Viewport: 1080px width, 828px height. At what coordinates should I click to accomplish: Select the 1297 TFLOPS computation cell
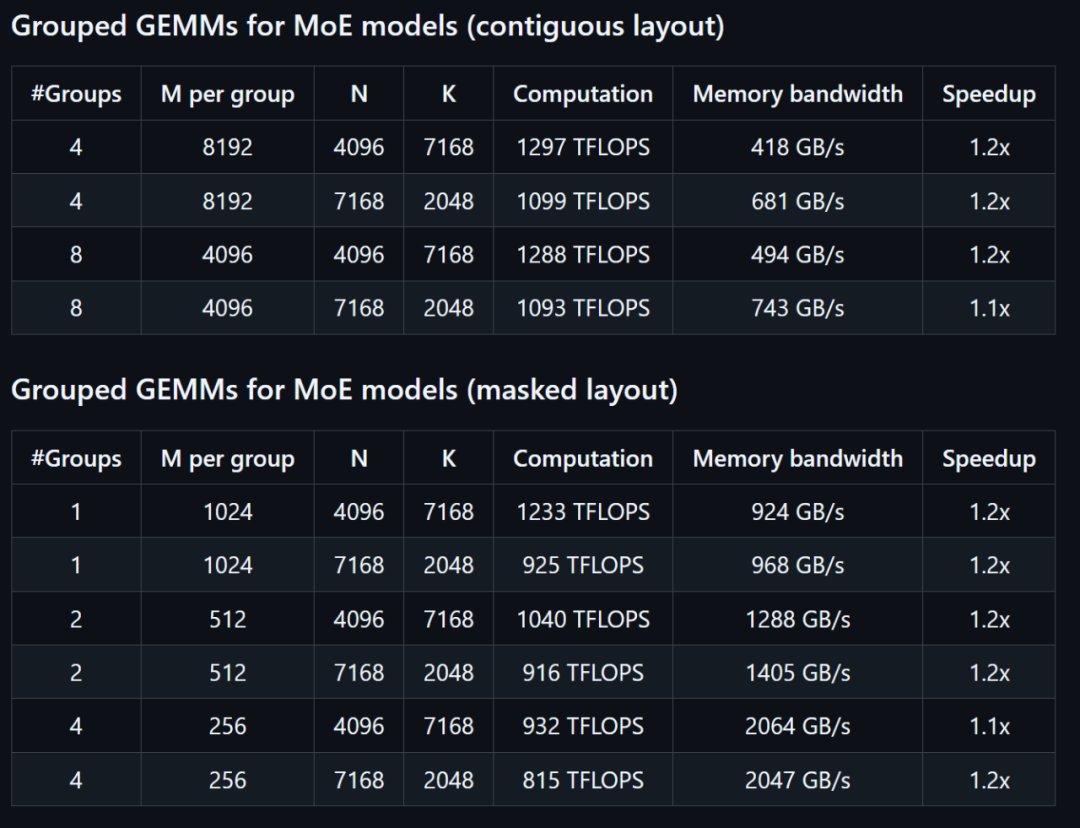click(x=583, y=148)
